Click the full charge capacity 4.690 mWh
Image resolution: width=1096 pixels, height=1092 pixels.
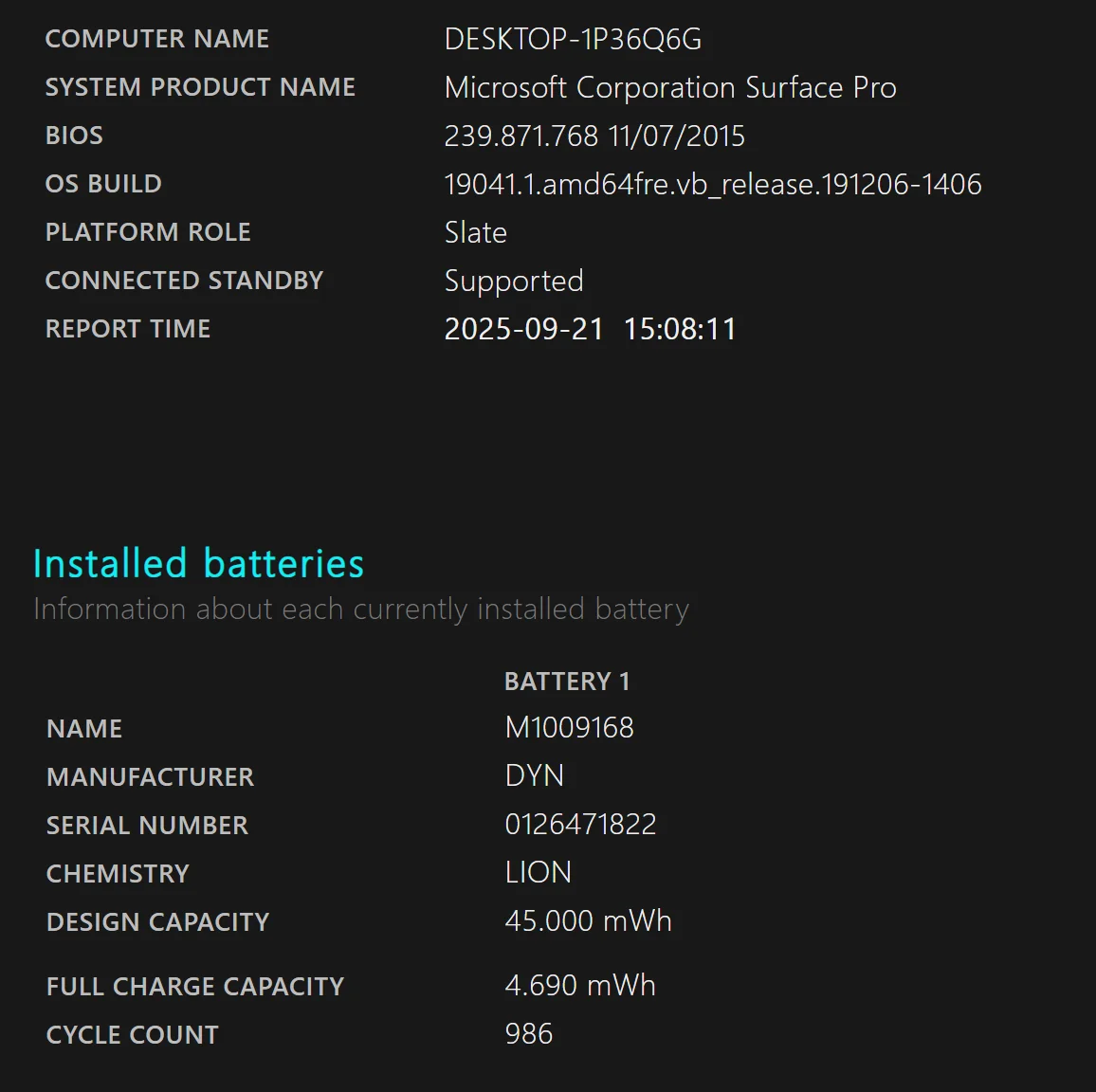(x=579, y=986)
